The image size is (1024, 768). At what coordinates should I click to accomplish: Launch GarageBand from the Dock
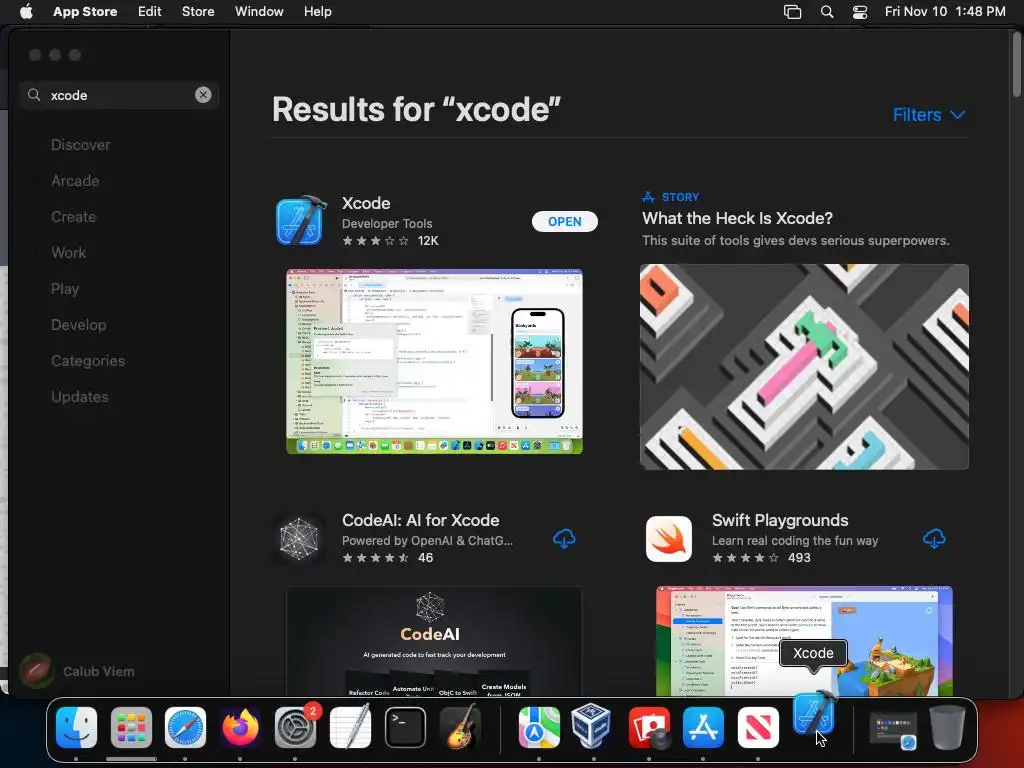tap(460, 727)
